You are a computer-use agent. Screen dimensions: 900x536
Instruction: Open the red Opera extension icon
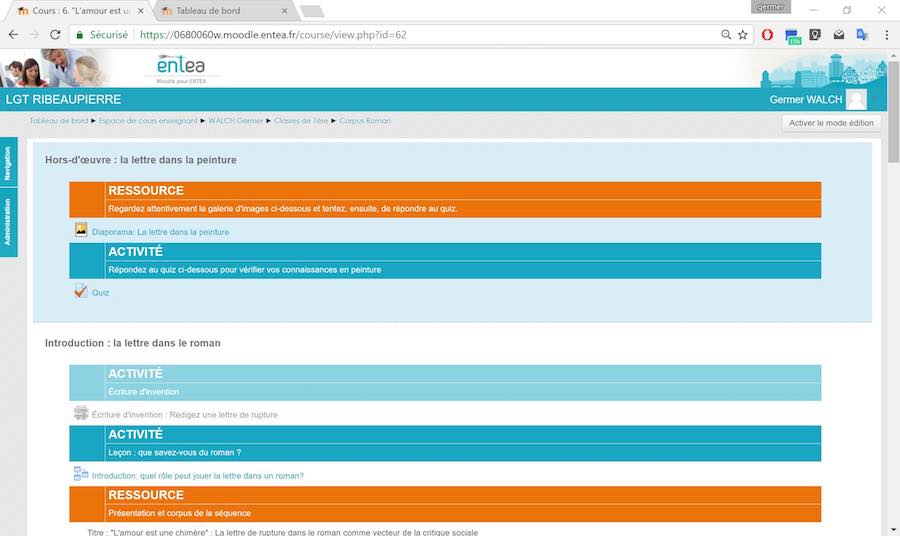(x=767, y=35)
